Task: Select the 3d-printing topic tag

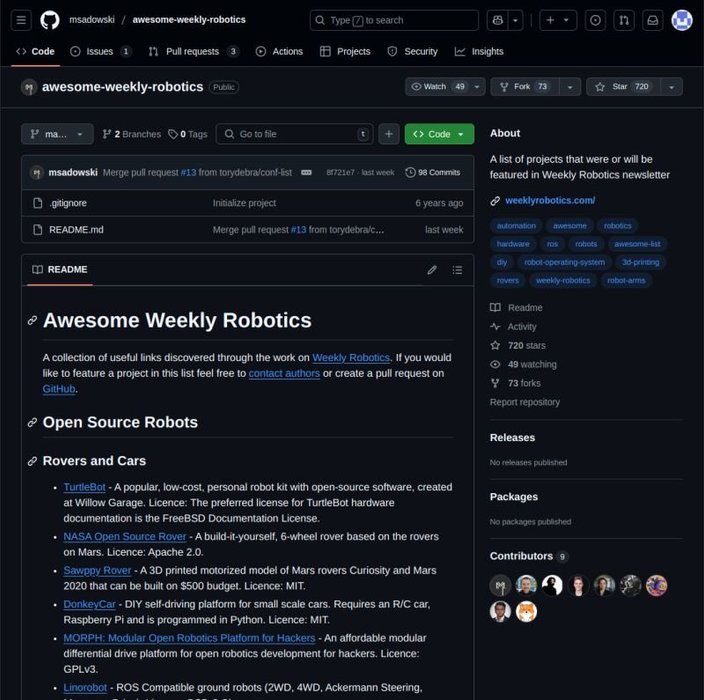Action: click(x=640, y=262)
